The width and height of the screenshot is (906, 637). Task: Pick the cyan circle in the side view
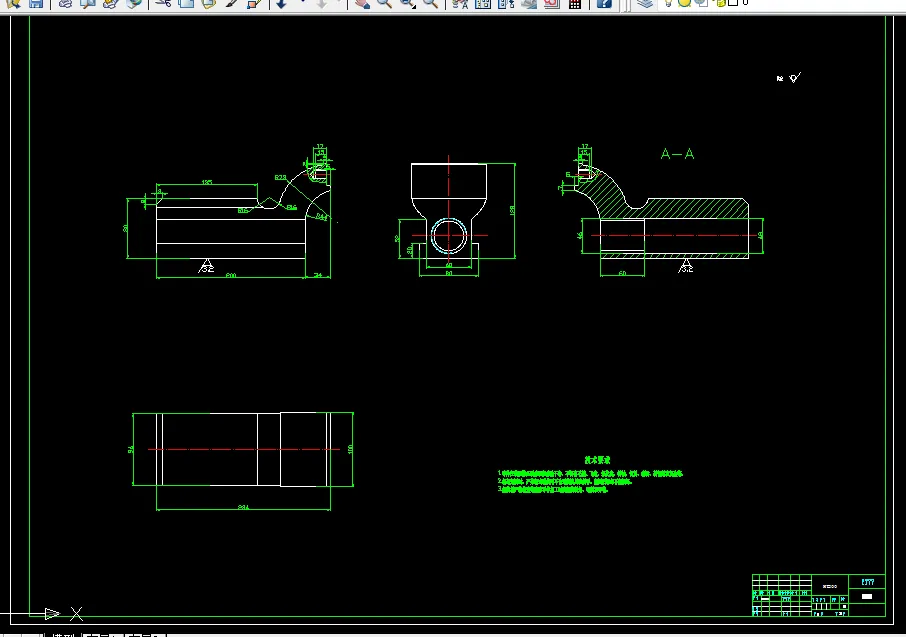pyautogui.click(x=448, y=235)
